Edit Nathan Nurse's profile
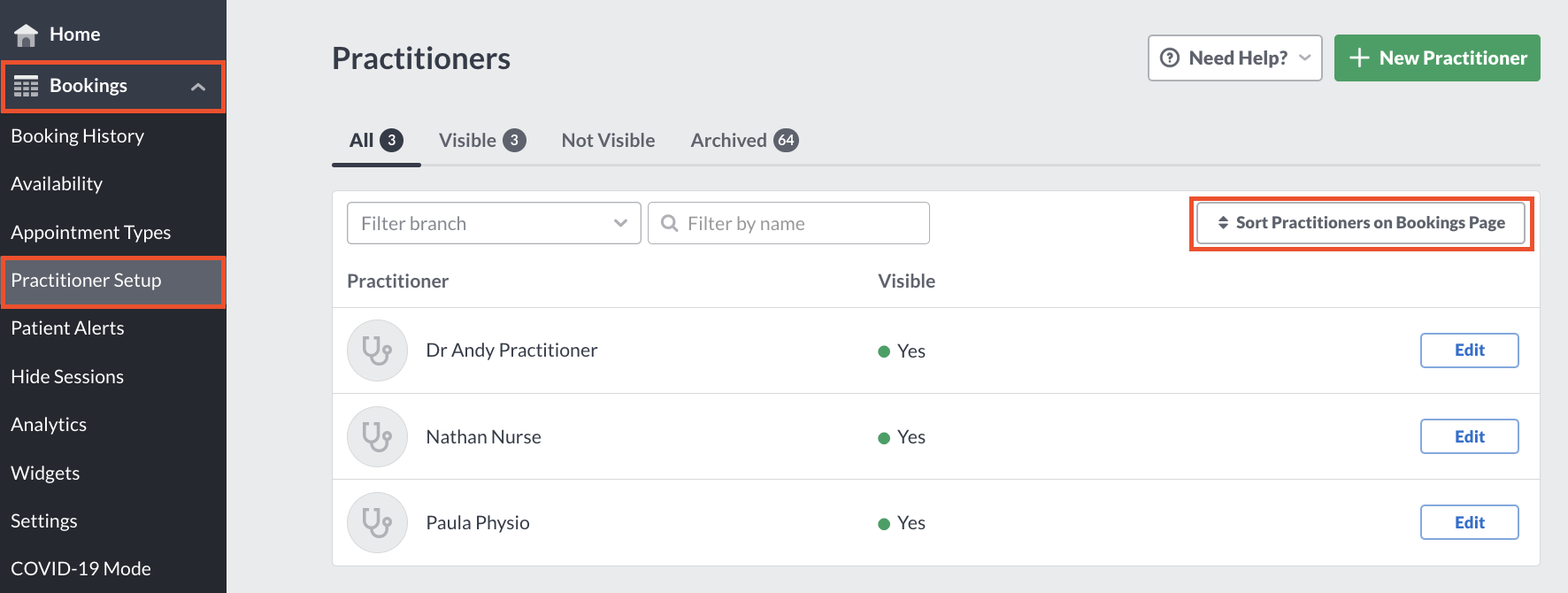The width and height of the screenshot is (1568, 593). (1469, 436)
